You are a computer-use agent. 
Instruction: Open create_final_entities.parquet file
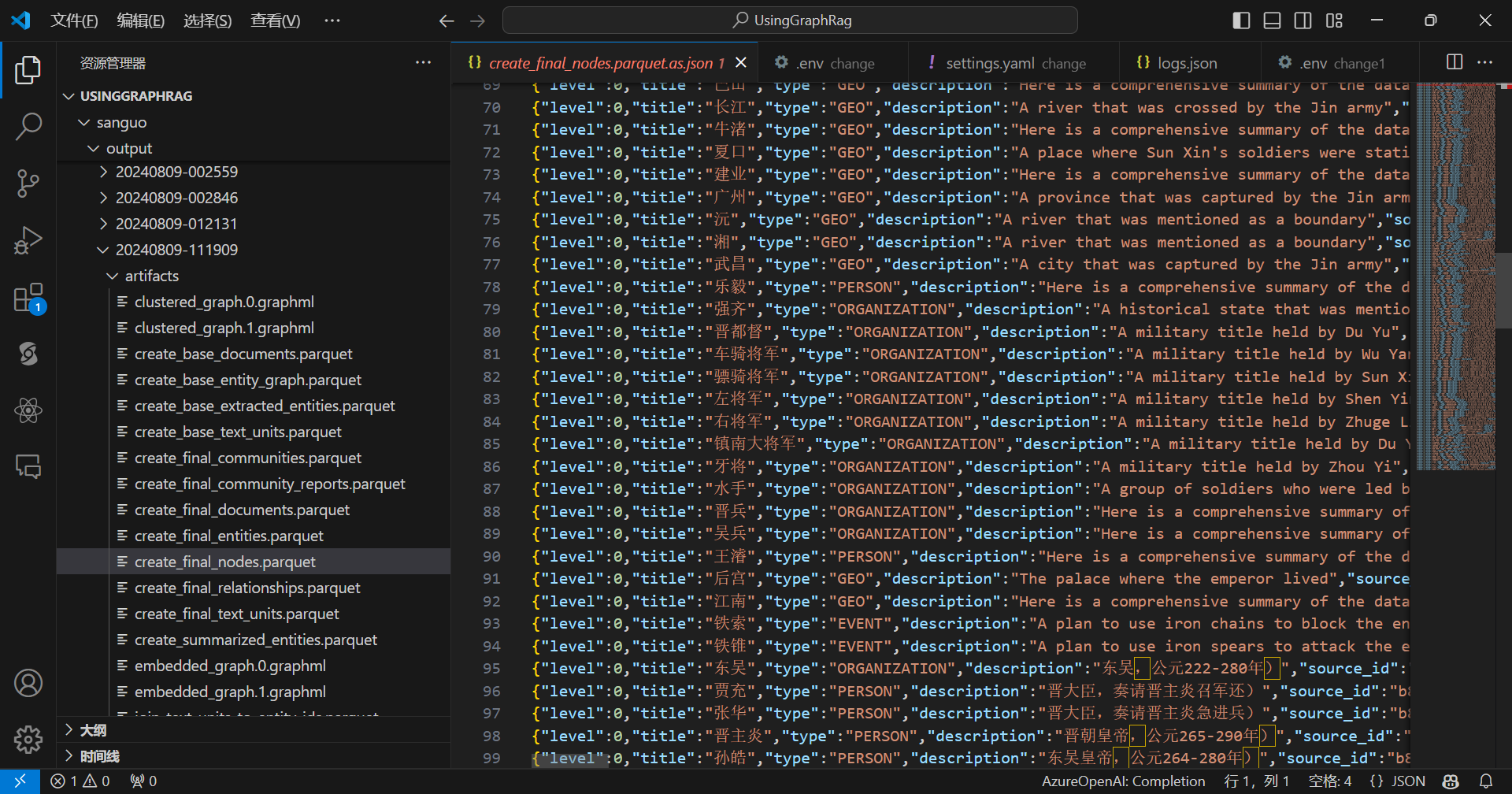coord(228,536)
